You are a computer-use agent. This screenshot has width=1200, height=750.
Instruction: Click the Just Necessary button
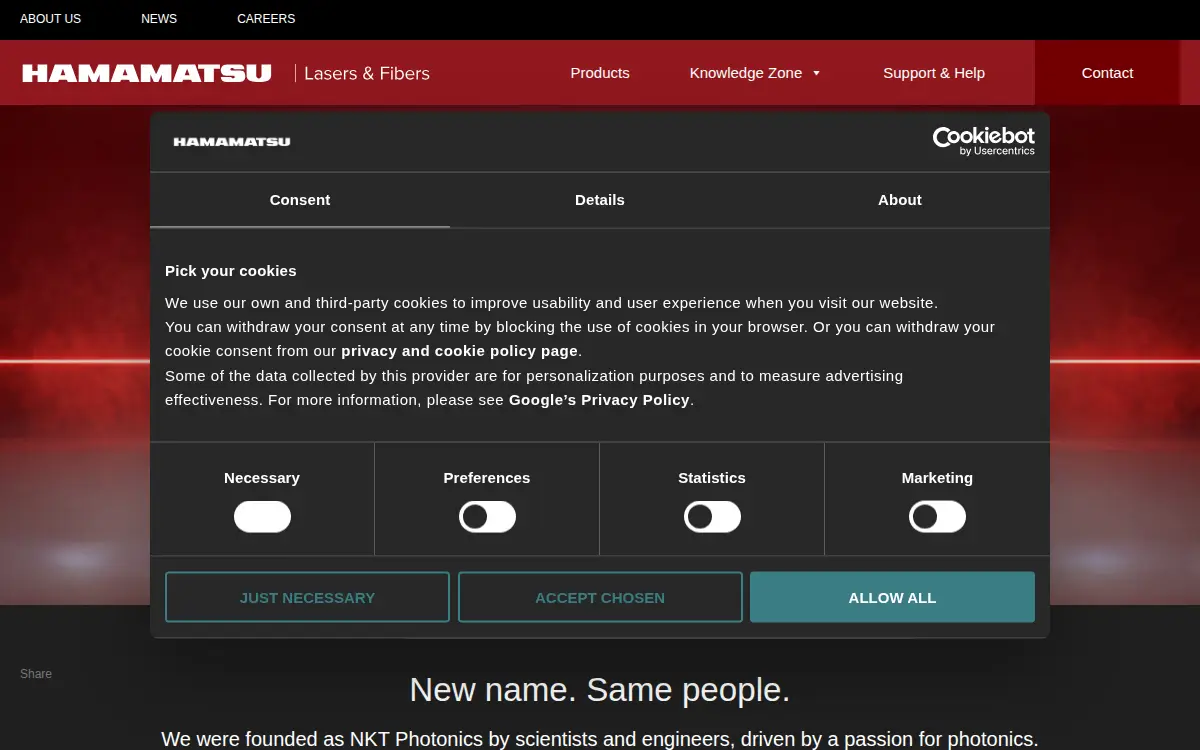tap(307, 597)
